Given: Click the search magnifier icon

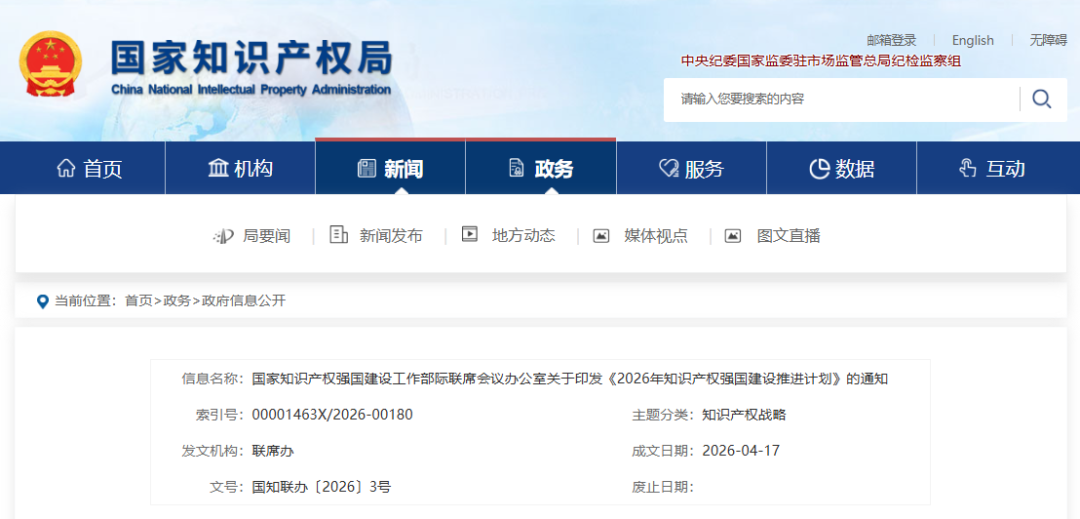Looking at the screenshot, I should pyautogui.click(x=1041, y=99).
